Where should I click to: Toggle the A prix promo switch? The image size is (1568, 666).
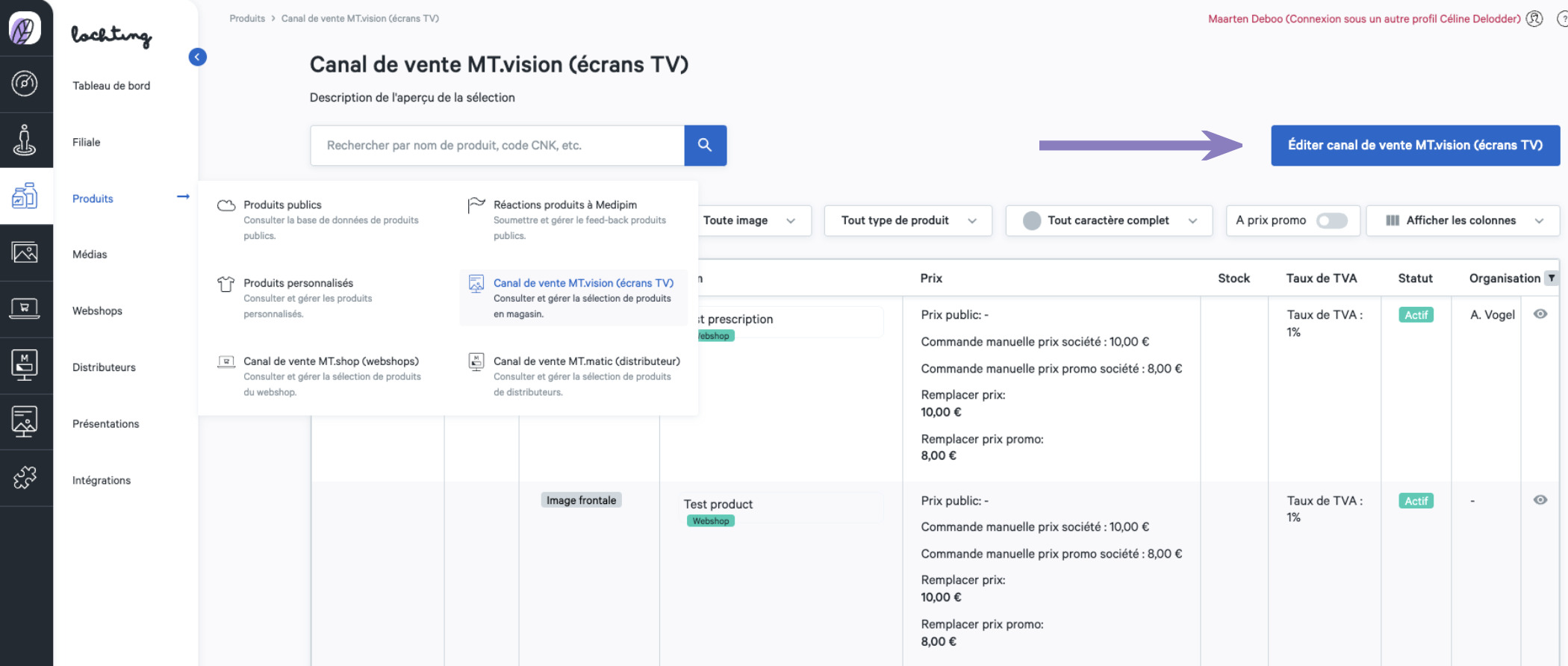[x=1332, y=220]
